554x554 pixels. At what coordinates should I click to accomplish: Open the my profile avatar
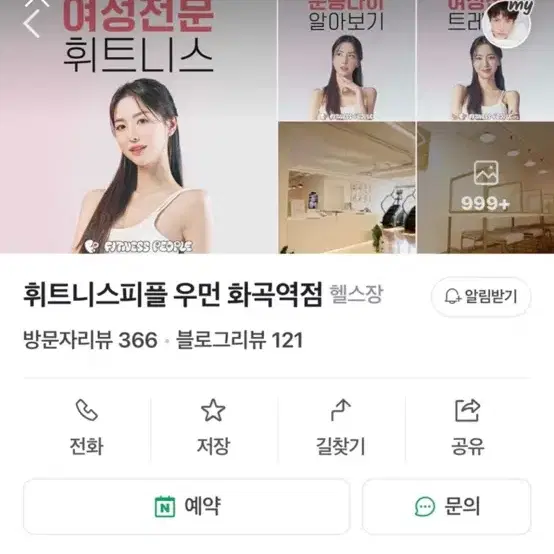click(507, 24)
